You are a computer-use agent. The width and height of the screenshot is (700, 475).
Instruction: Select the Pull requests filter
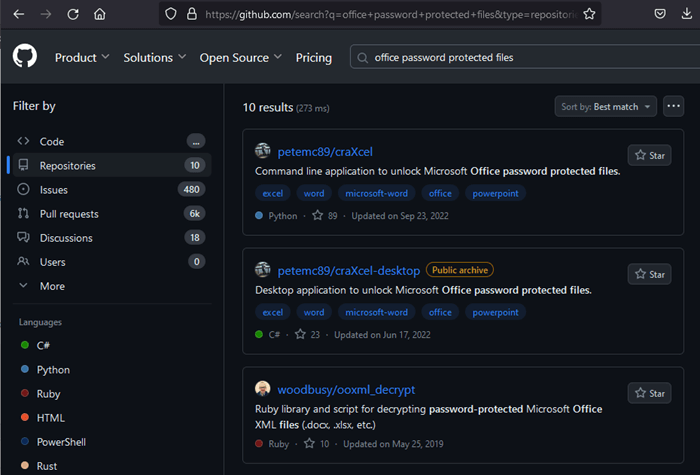click(x=112, y=214)
